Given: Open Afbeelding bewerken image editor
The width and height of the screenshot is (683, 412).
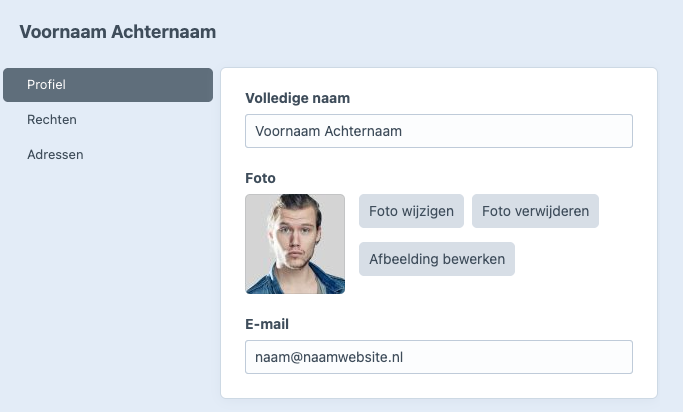Looking at the screenshot, I should point(436,259).
